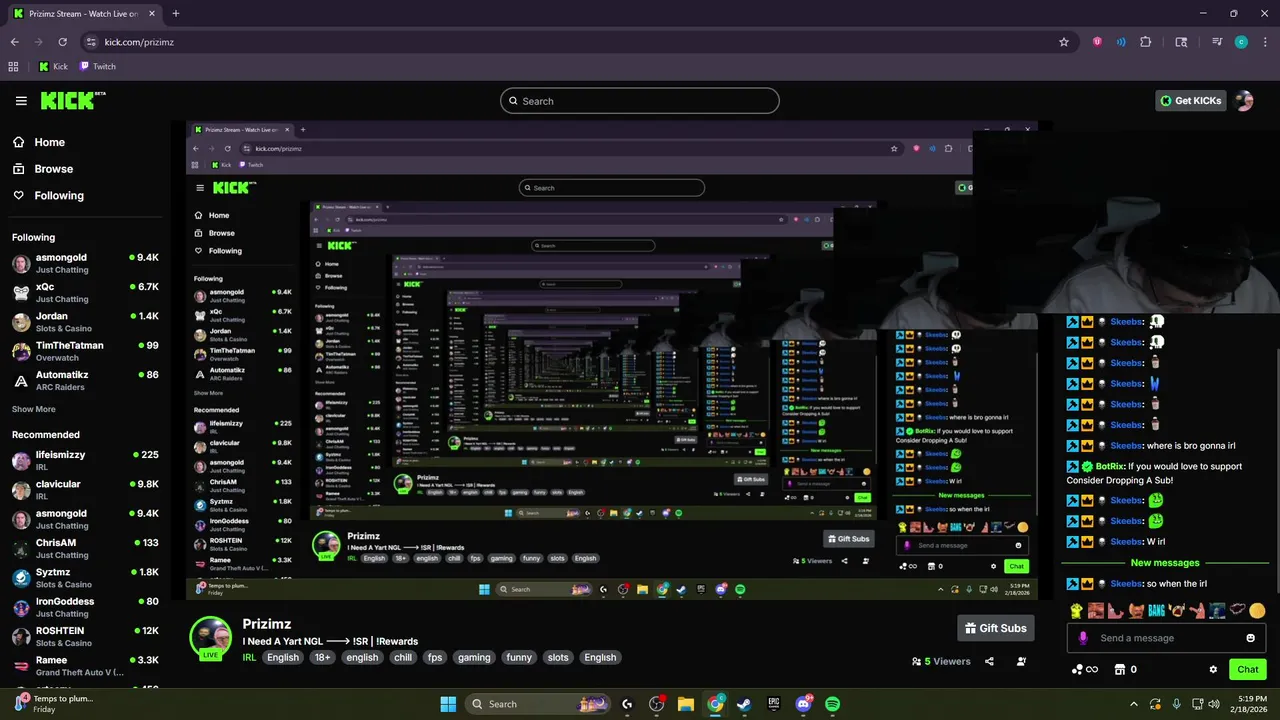Open the Kick bookmark
The image size is (1280, 720).
[x=53, y=66]
